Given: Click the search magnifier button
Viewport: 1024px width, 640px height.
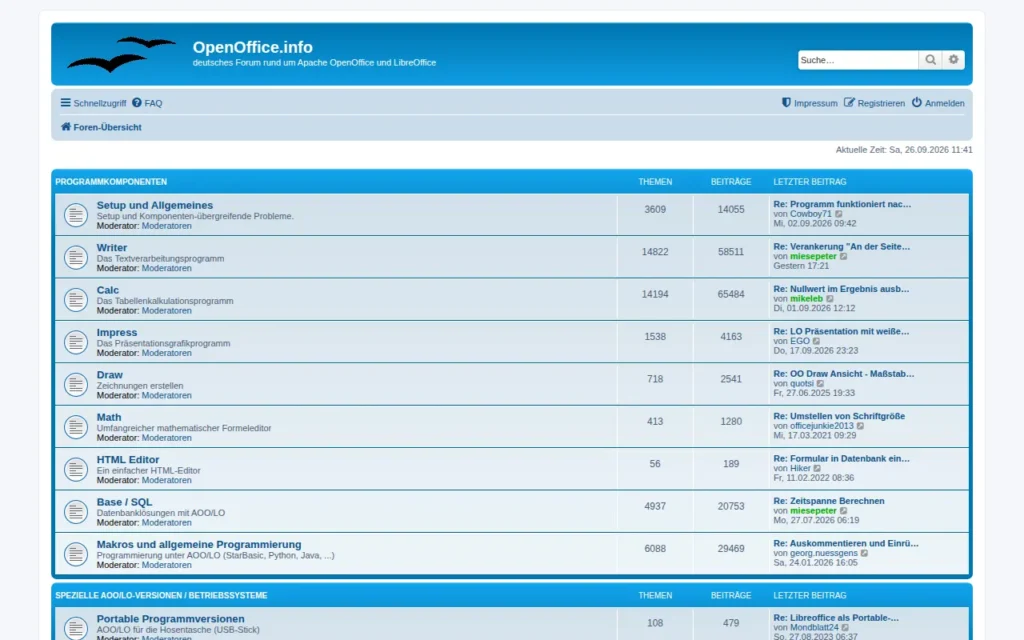Looking at the screenshot, I should 931,59.
